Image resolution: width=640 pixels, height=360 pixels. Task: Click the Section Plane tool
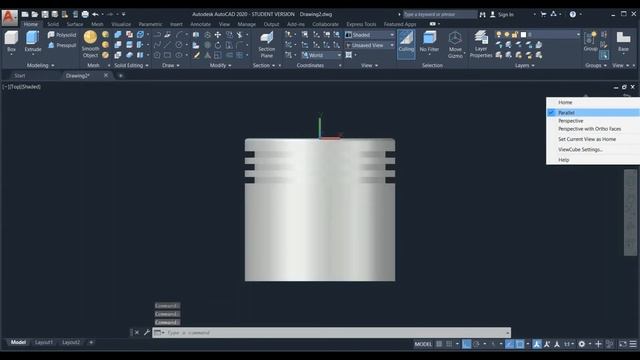point(267,45)
